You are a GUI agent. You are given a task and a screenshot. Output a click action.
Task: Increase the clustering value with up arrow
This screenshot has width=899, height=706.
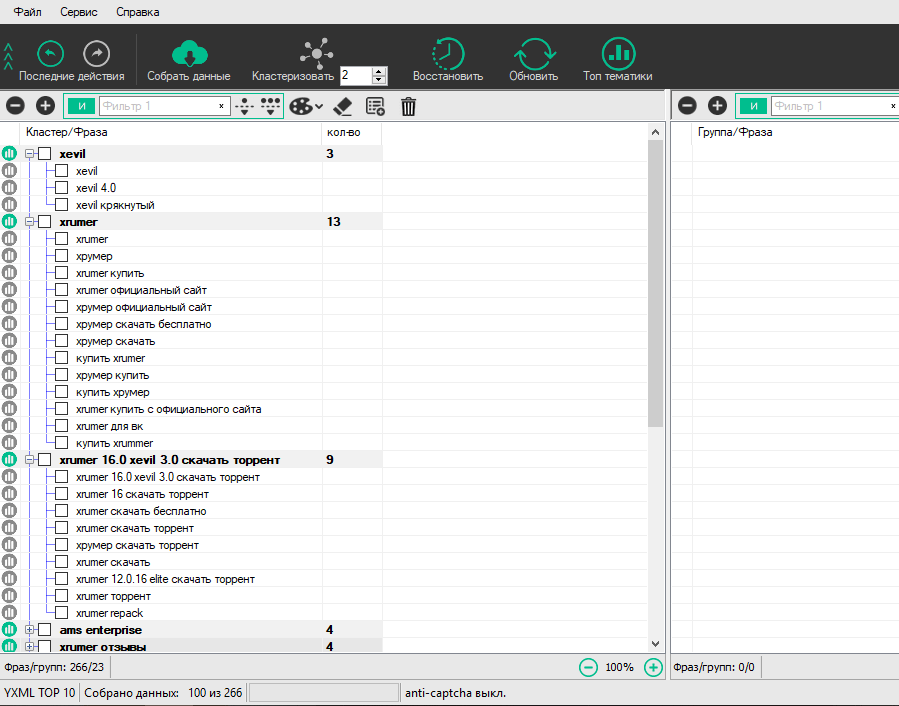[378, 72]
